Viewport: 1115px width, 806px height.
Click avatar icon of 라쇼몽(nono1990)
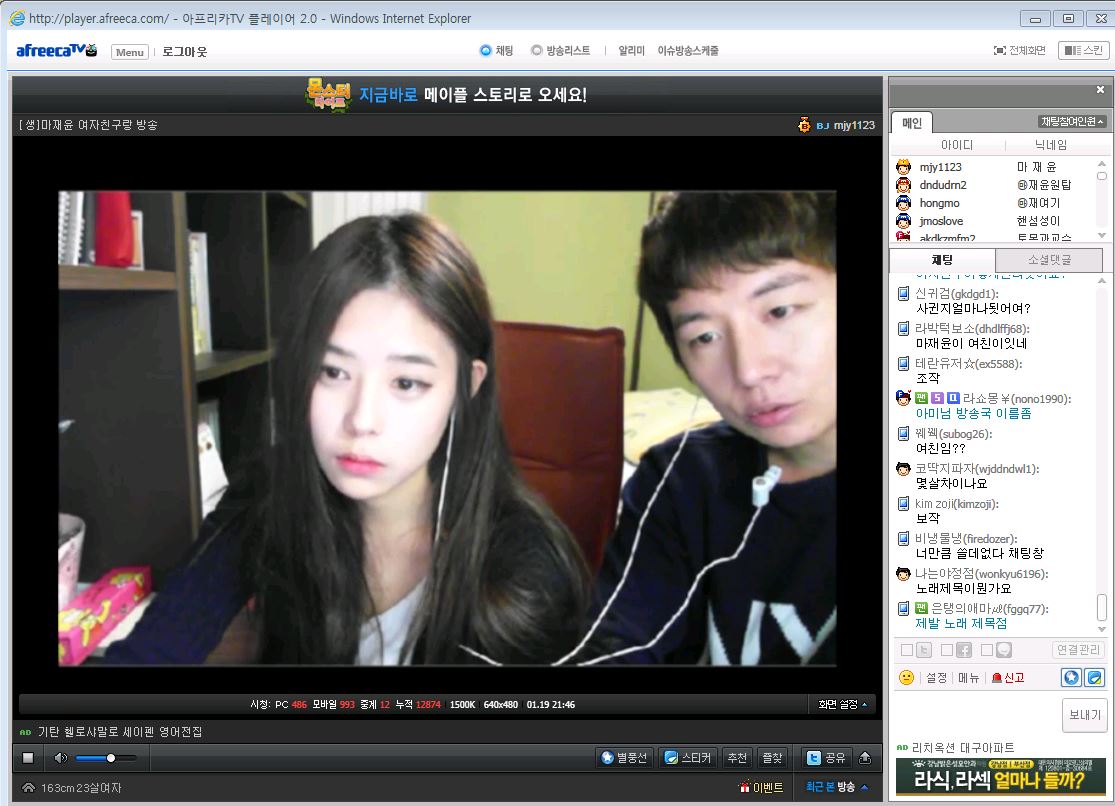[x=903, y=398]
